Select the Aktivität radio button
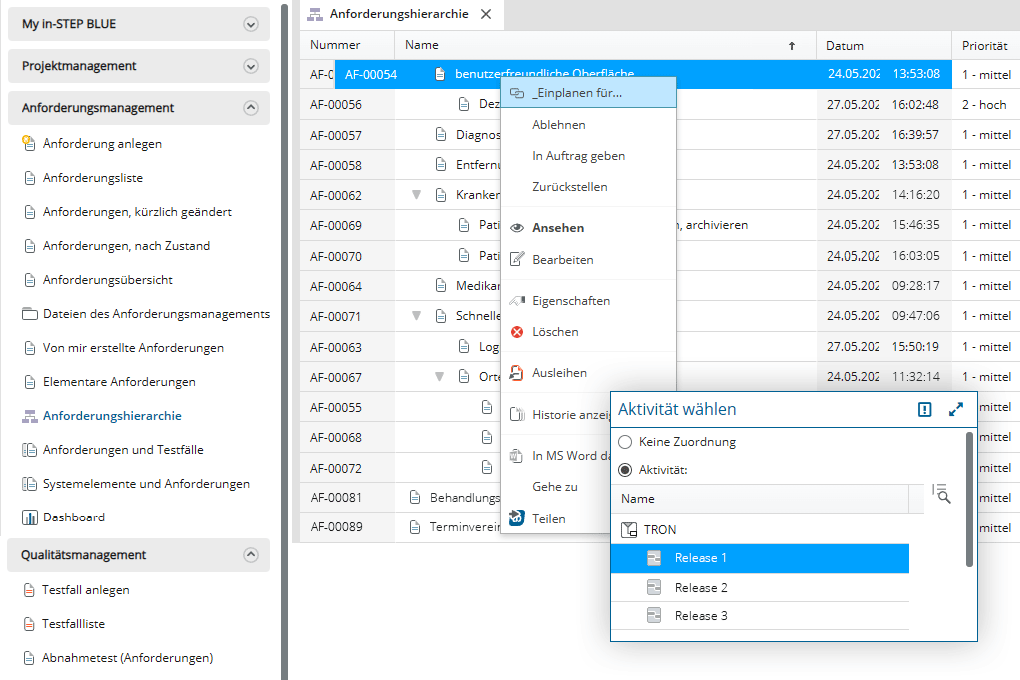This screenshot has width=1020, height=680. pyautogui.click(x=625, y=470)
